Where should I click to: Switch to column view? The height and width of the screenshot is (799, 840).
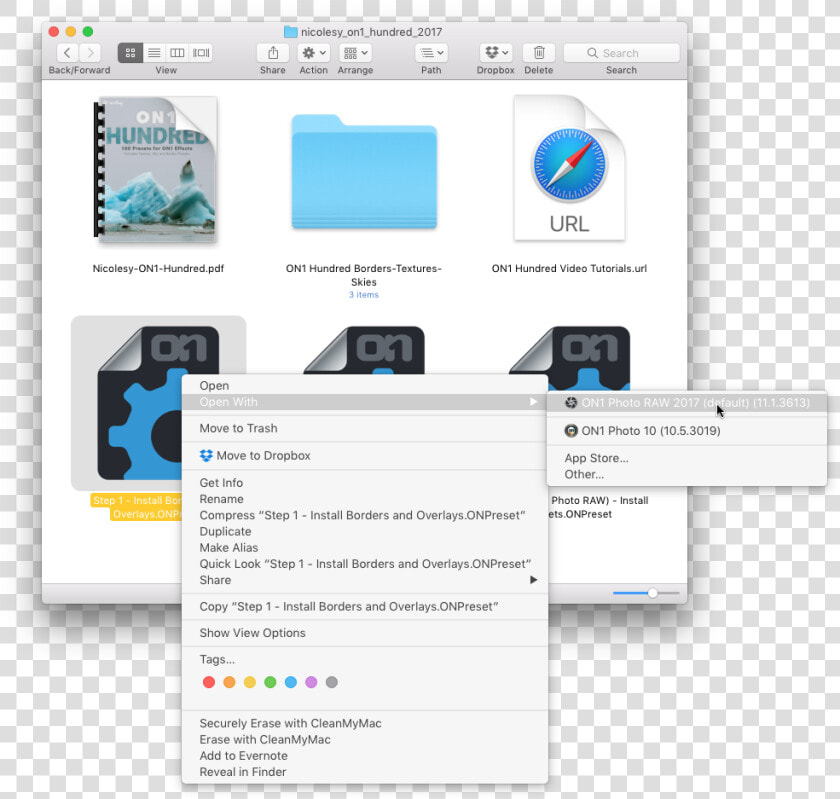click(177, 53)
